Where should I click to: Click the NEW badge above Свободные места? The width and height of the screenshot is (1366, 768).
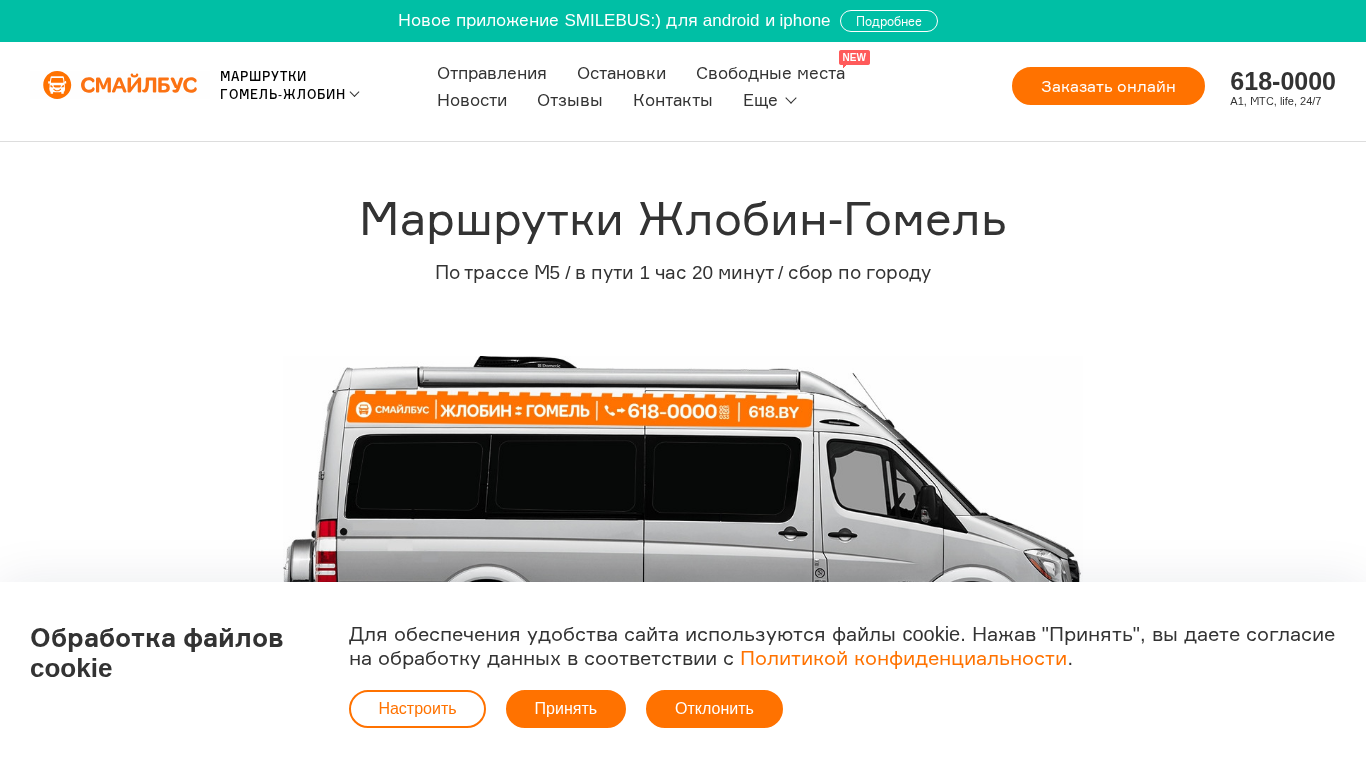[854, 58]
